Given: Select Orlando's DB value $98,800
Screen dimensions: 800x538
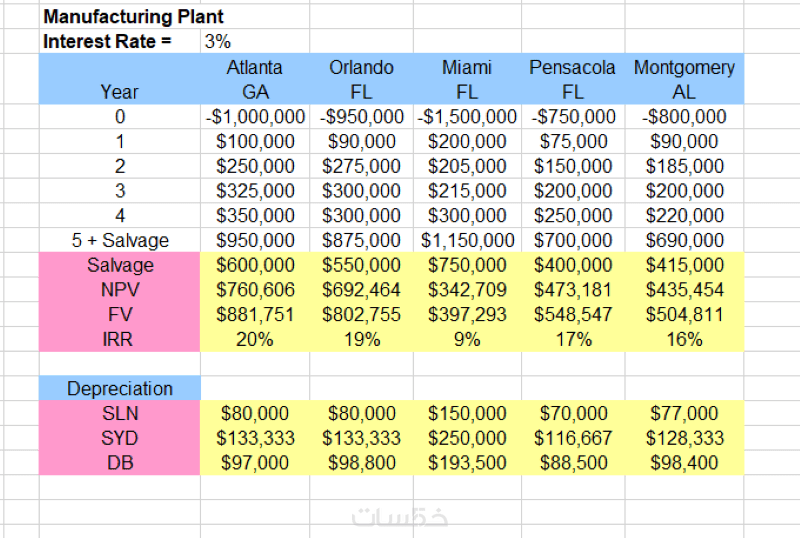Looking at the screenshot, I should click(x=361, y=463).
